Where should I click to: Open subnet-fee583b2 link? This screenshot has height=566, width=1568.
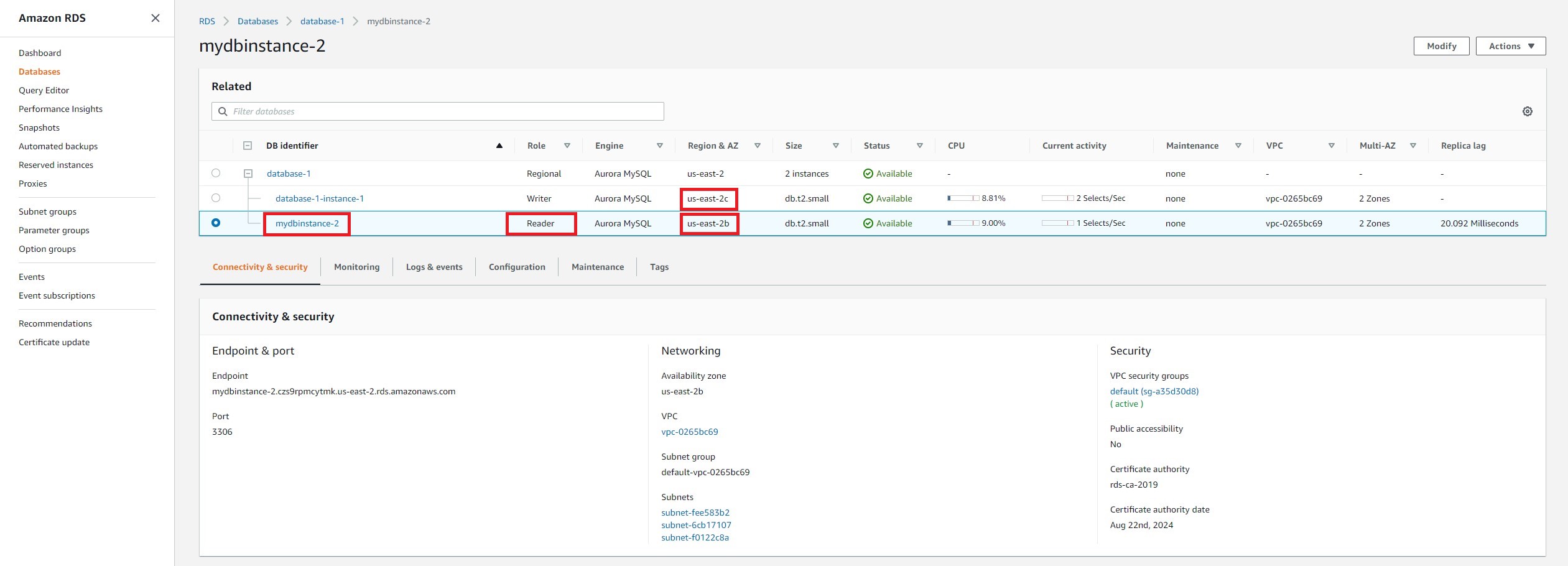point(695,513)
